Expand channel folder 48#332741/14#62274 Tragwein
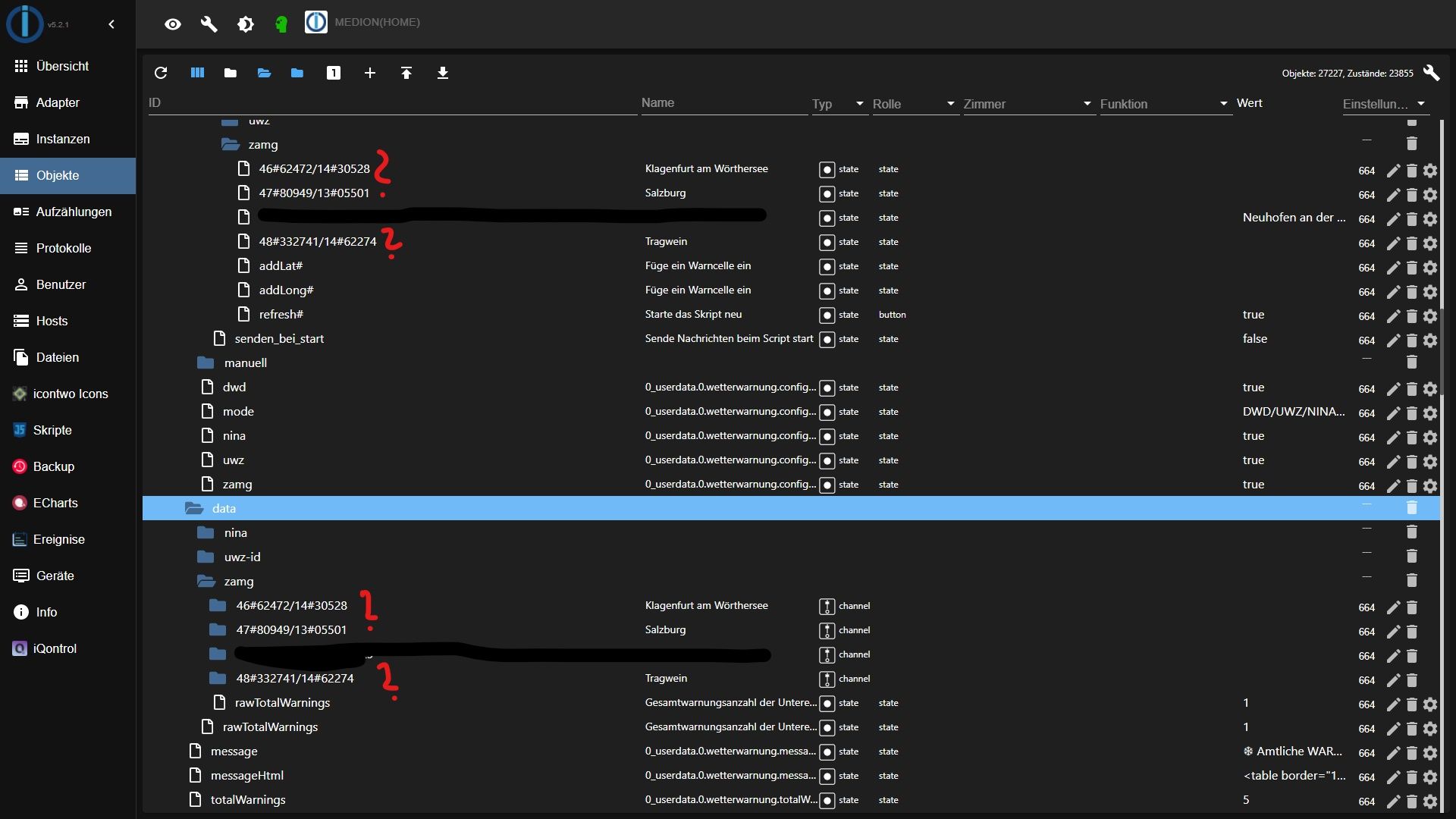Screen dimensions: 1456x819 218,678
